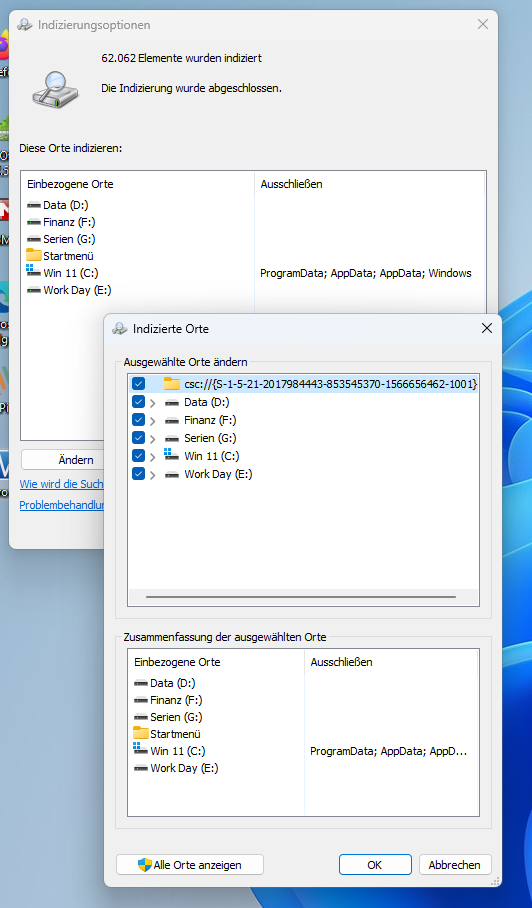Click the Data (D:) drive icon in summary list

click(x=141, y=683)
